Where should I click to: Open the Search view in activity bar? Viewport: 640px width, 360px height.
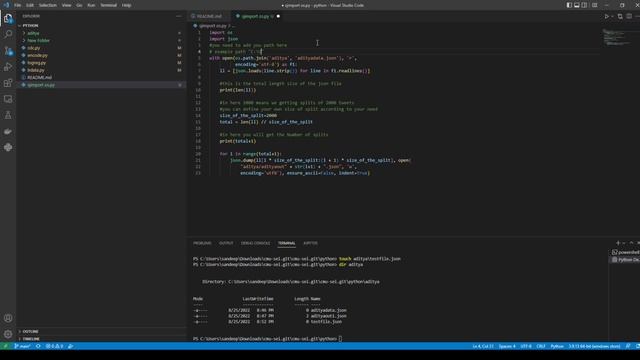point(8,34)
